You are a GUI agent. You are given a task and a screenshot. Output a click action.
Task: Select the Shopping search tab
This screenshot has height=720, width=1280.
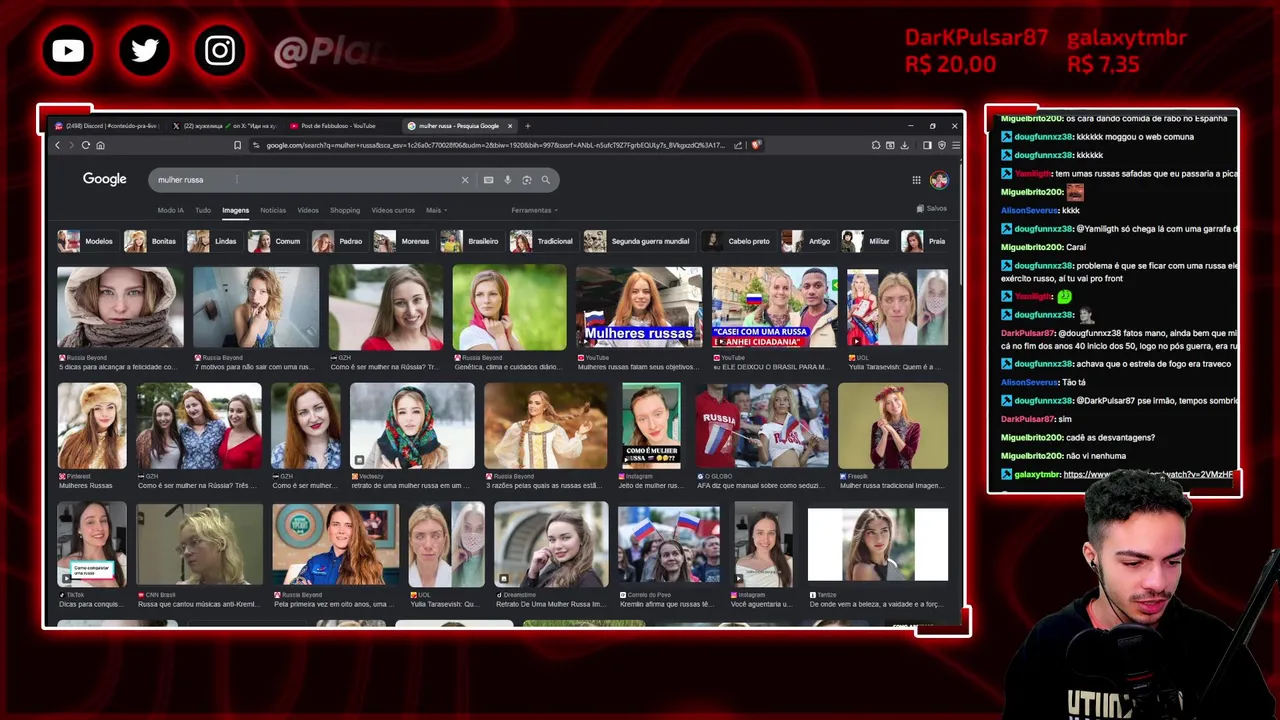[345, 210]
